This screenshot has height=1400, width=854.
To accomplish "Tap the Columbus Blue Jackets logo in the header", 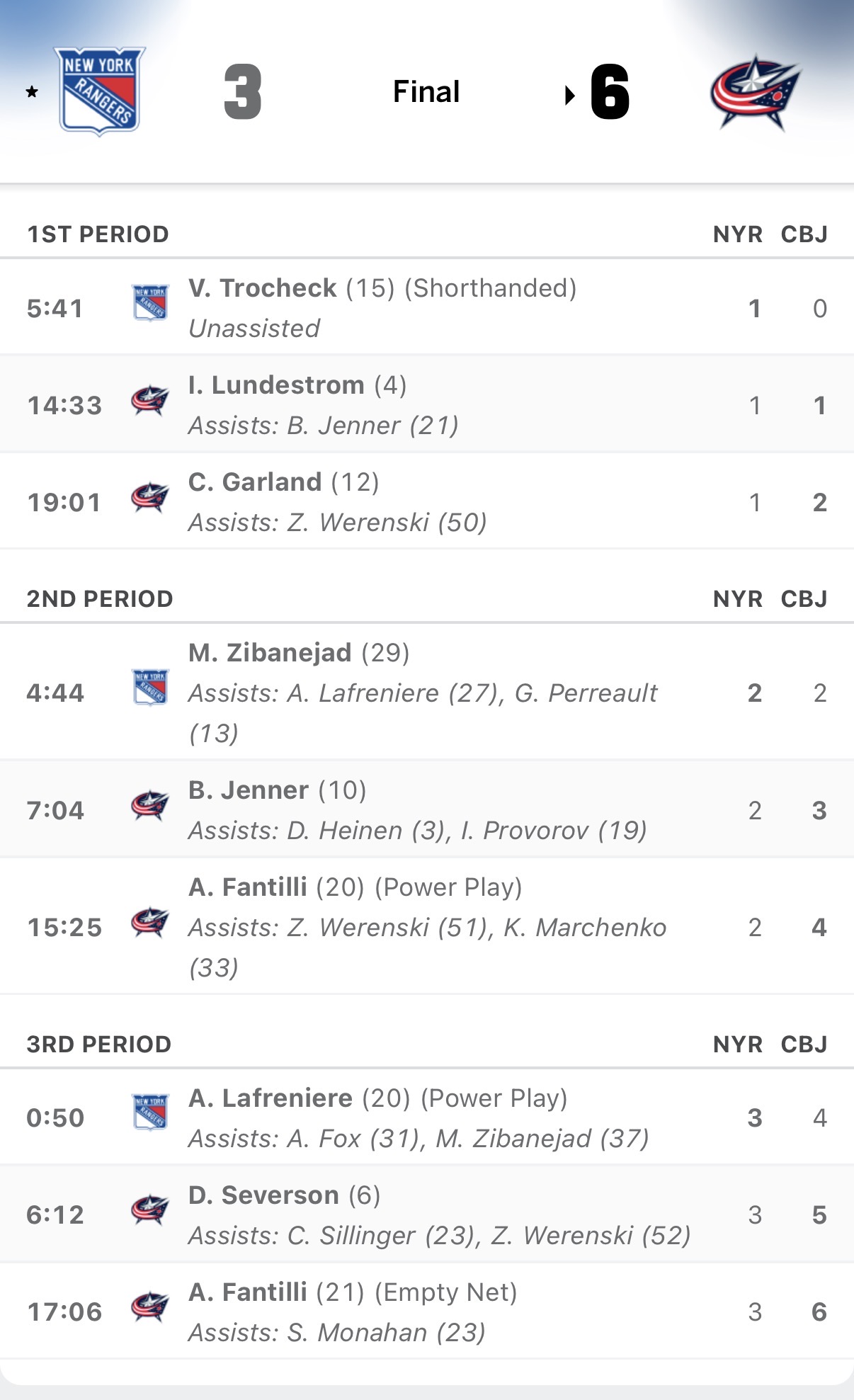I will (x=755, y=92).
